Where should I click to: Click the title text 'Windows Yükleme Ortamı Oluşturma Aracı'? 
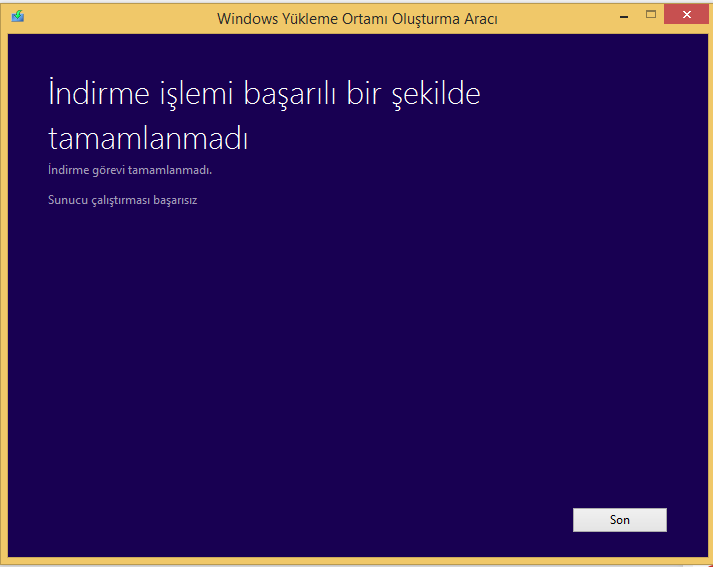pyautogui.click(x=357, y=19)
